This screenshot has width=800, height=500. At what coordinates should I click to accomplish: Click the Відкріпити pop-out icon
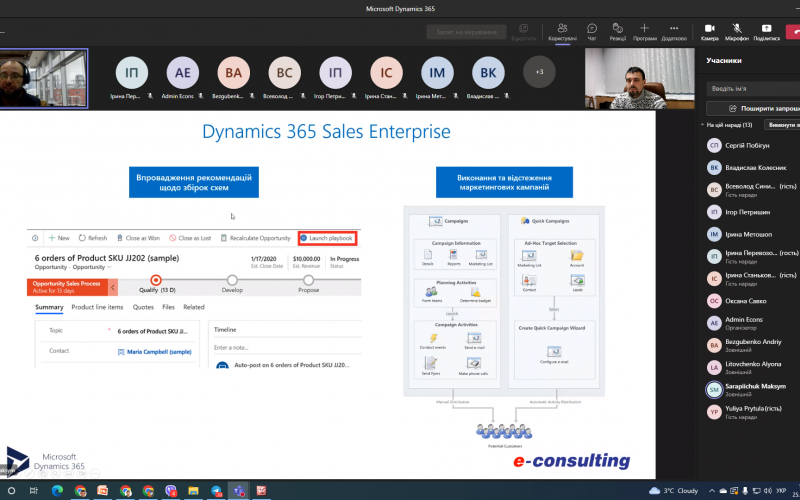523,32
